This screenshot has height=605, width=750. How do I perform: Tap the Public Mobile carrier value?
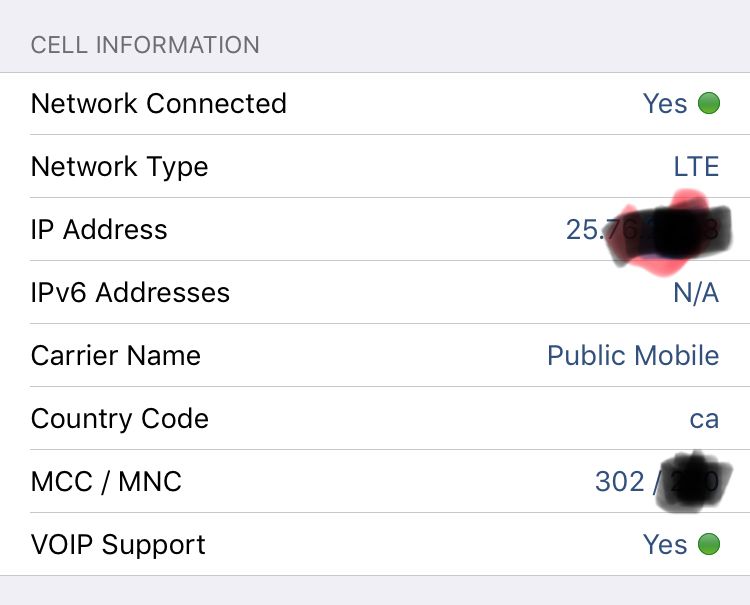click(x=633, y=356)
